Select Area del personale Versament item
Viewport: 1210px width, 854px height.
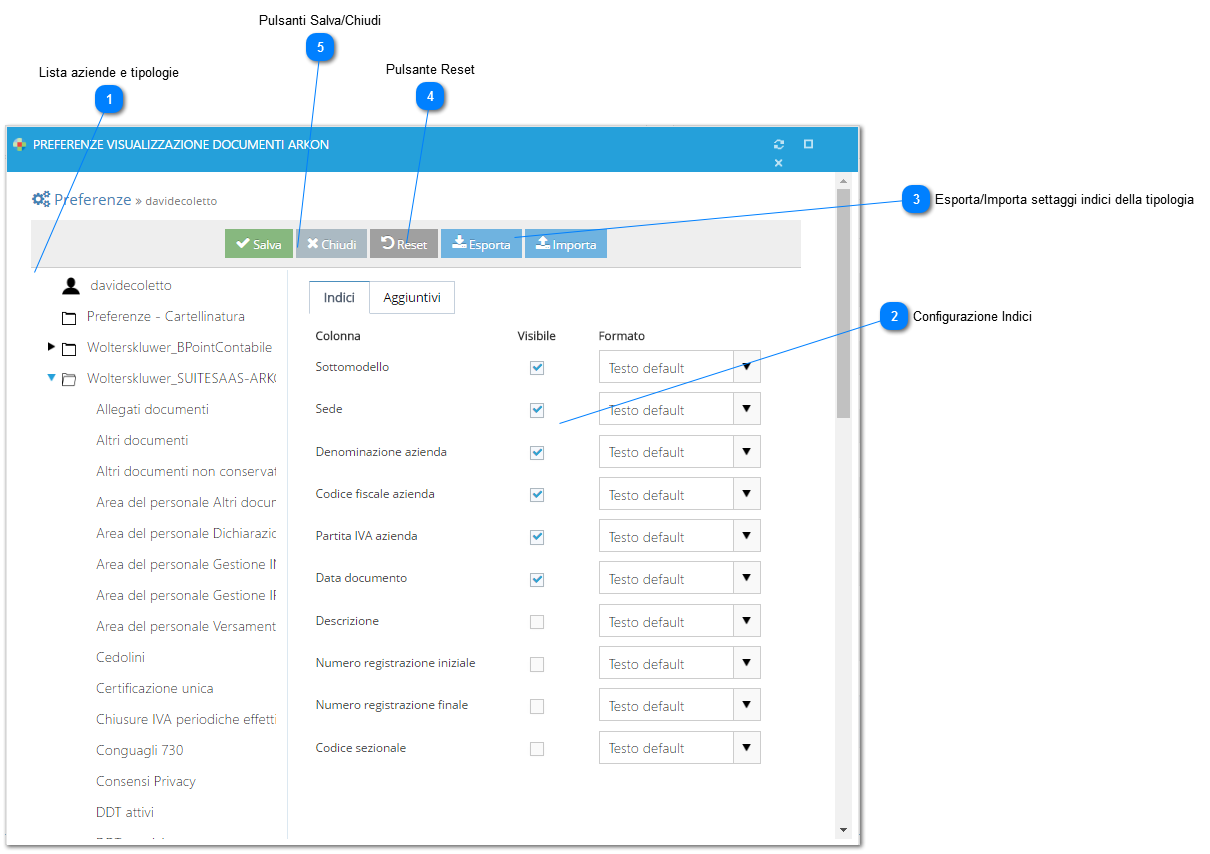[x=186, y=627]
